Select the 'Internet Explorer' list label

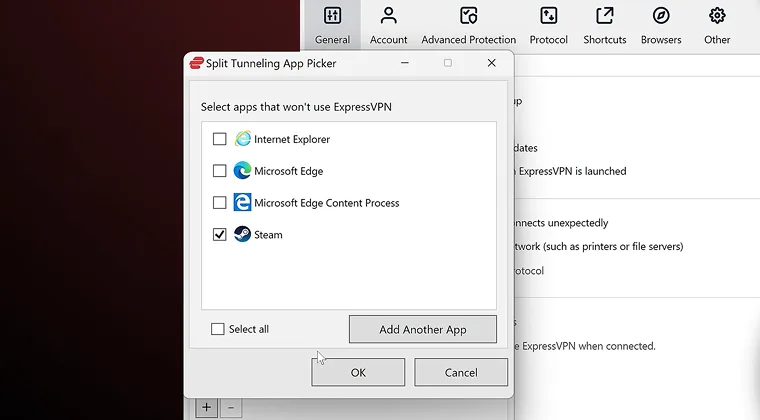292,140
